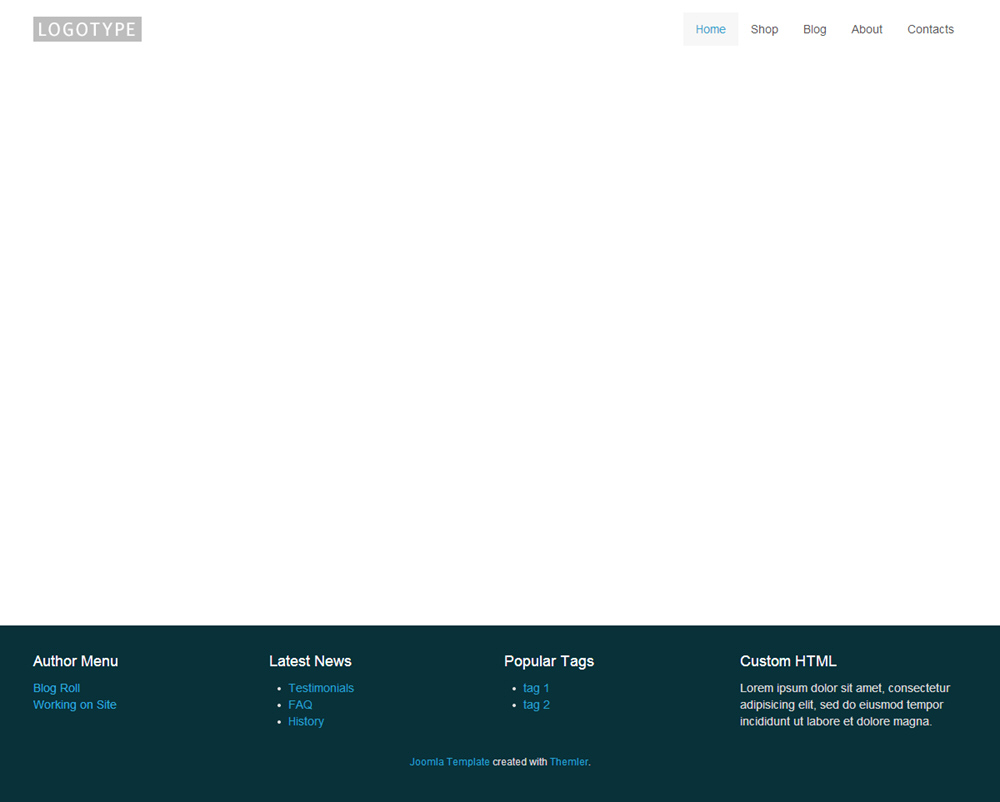Select About in the top menu
Screen dimensions: 1000x802
coord(866,29)
